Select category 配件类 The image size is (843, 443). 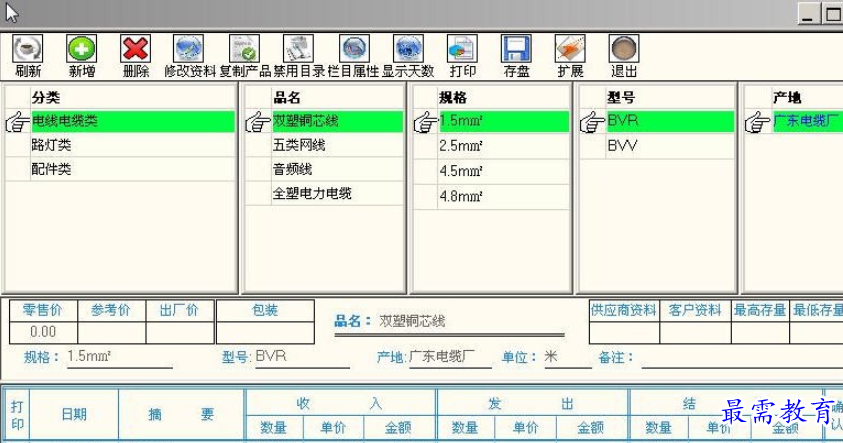coord(133,169)
